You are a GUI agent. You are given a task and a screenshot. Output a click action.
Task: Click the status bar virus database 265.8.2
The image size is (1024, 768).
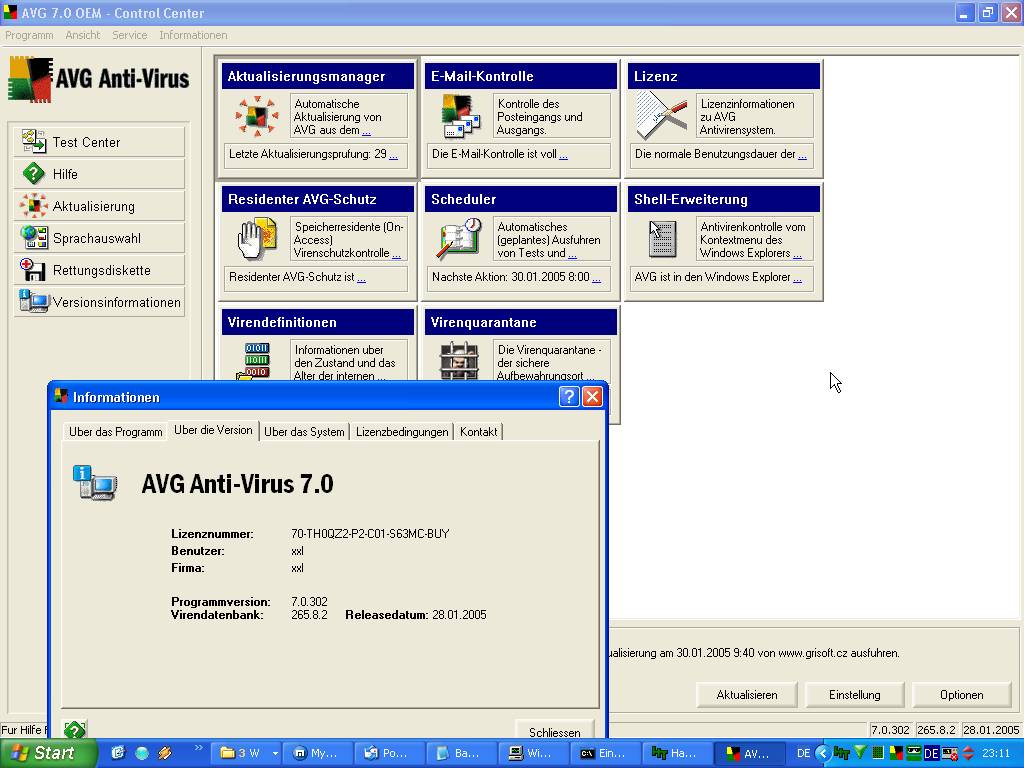point(936,729)
